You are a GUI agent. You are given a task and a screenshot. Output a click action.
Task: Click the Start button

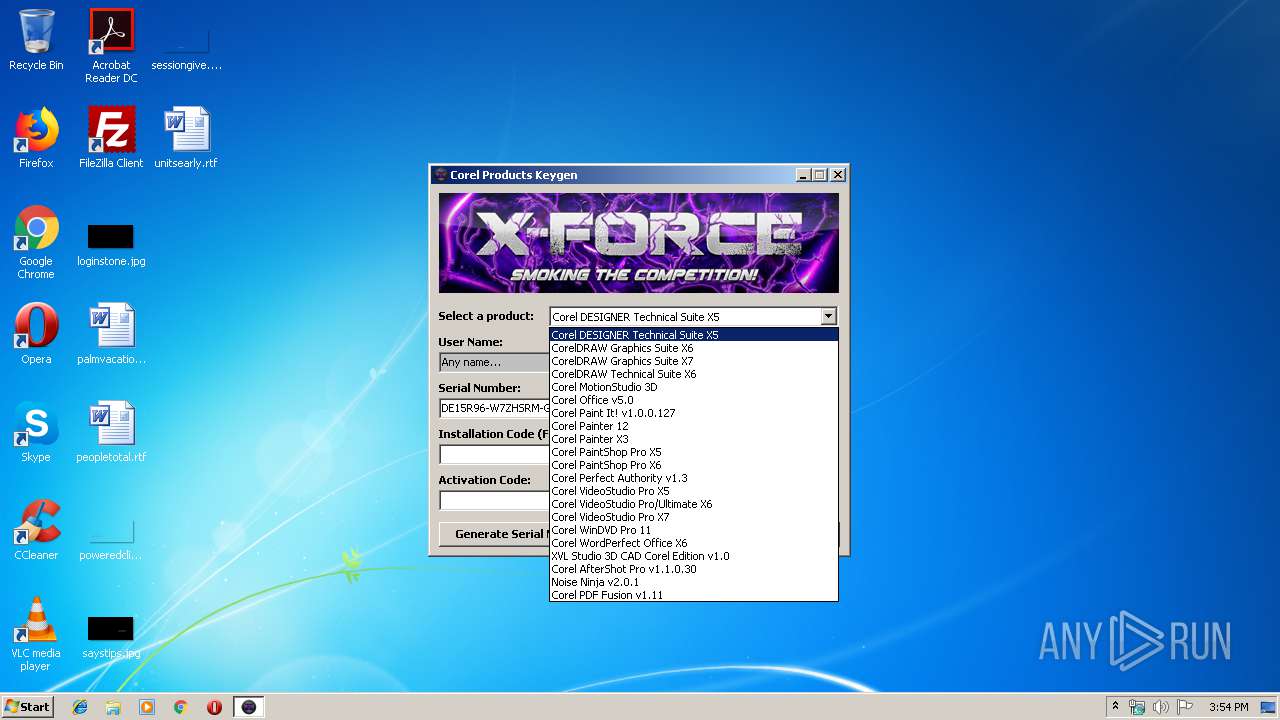(27, 707)
